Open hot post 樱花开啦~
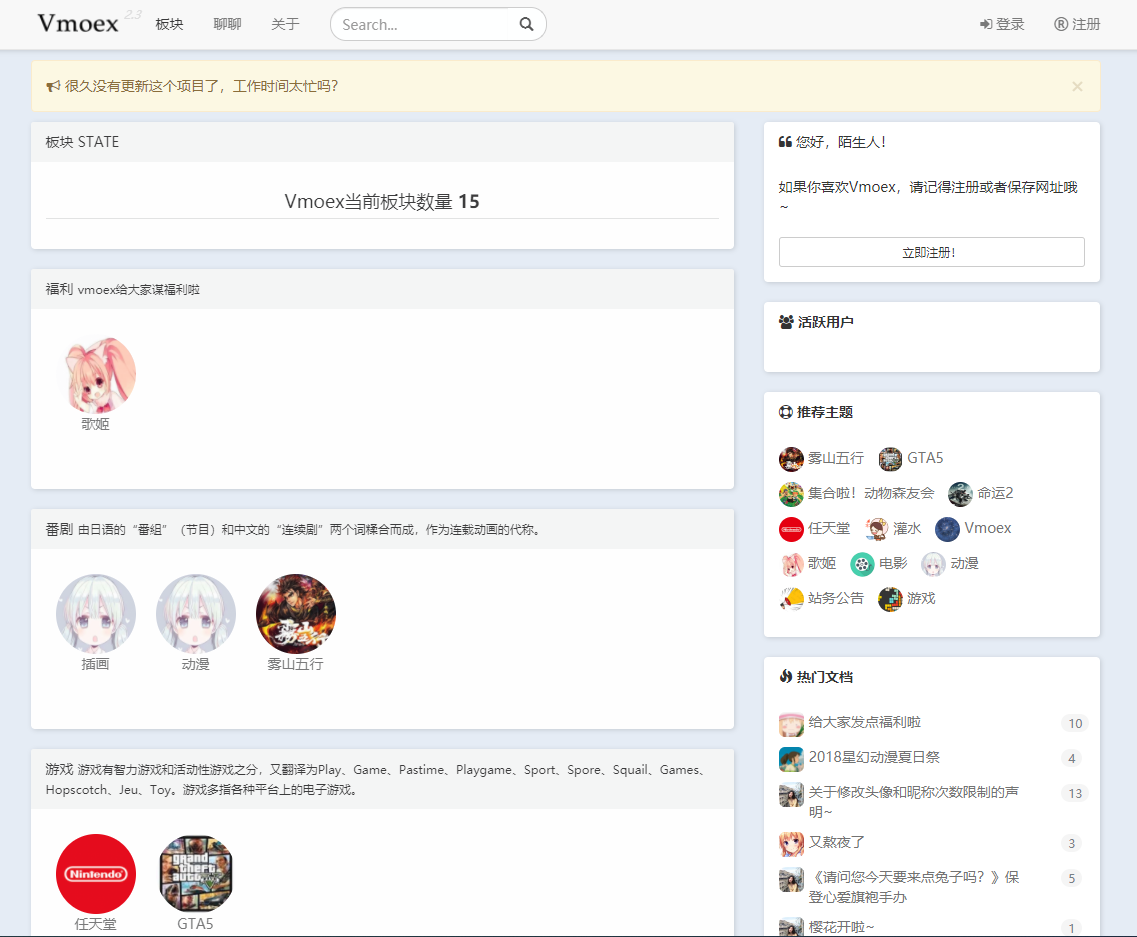This screenshot has height=937, width=1137. point(842,927)
